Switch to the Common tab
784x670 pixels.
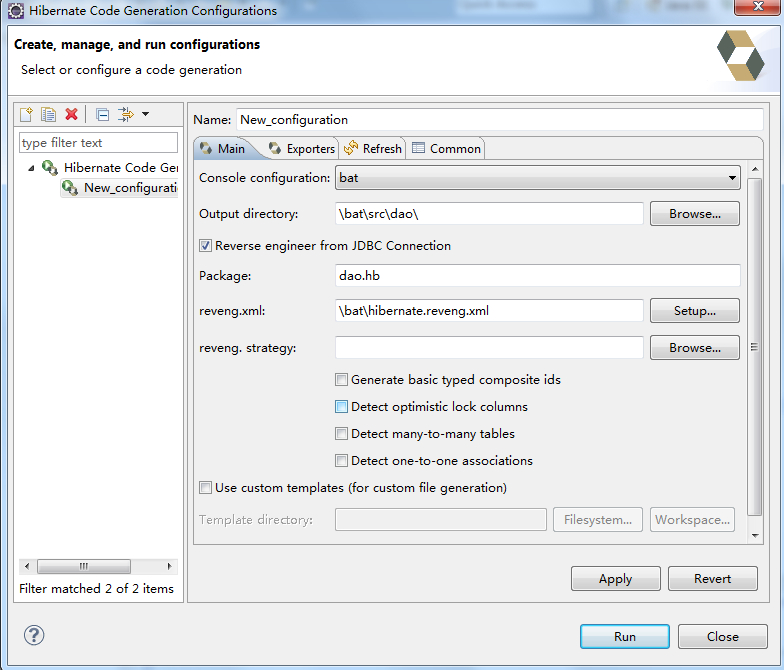[446, 148]
